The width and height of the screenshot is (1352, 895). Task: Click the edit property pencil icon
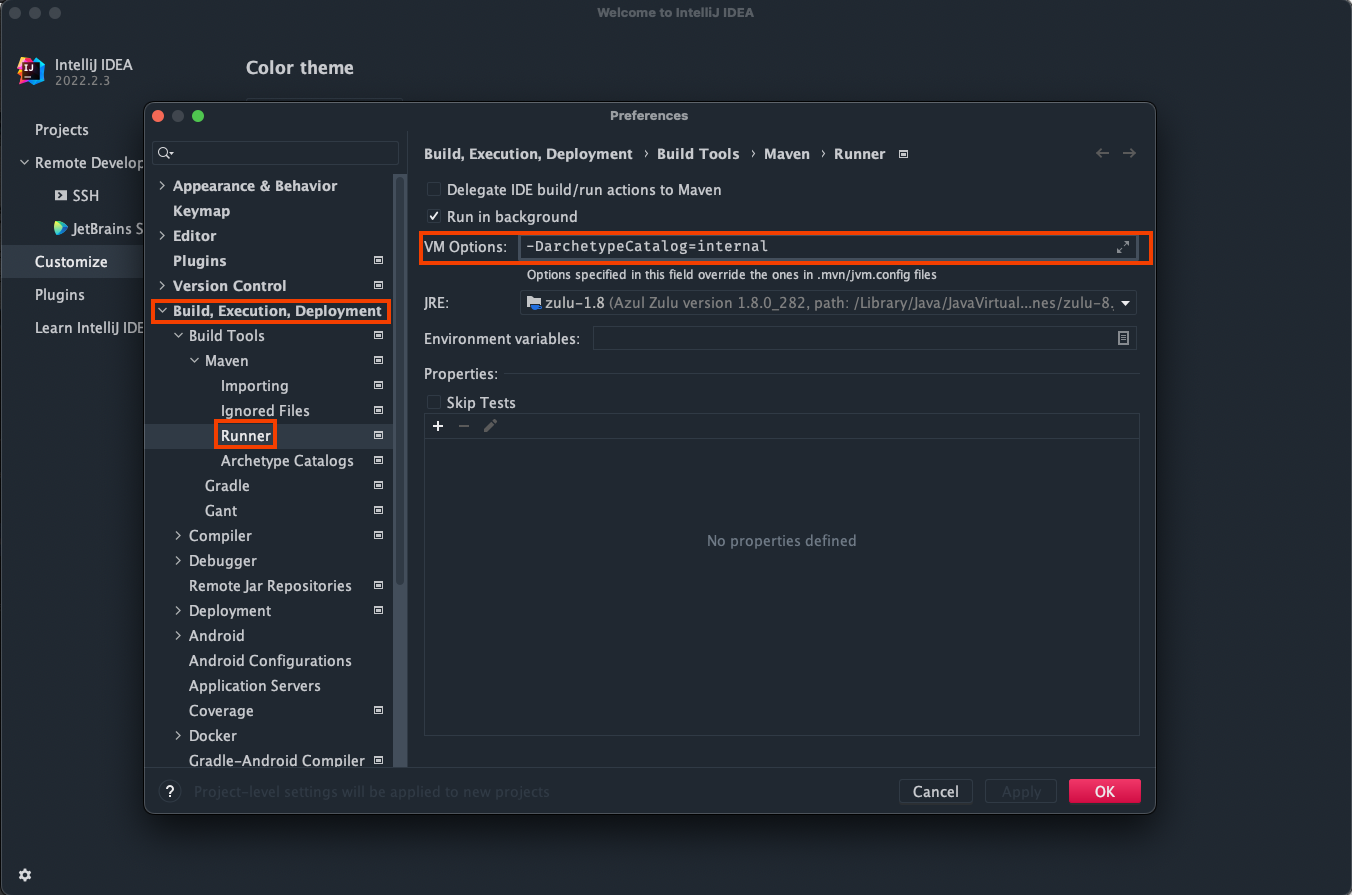(490, 426)
